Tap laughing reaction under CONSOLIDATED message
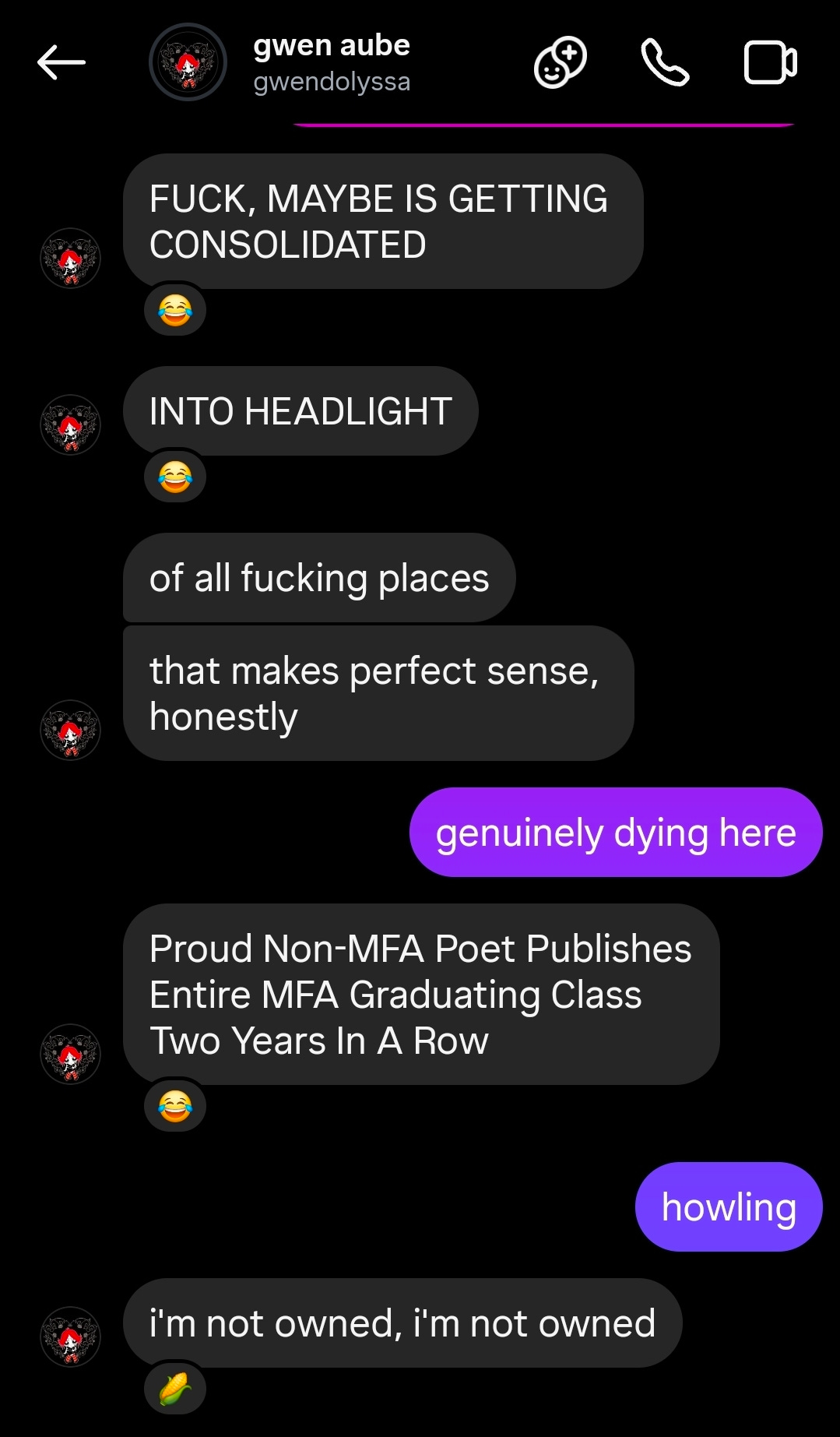 [175, 310]
